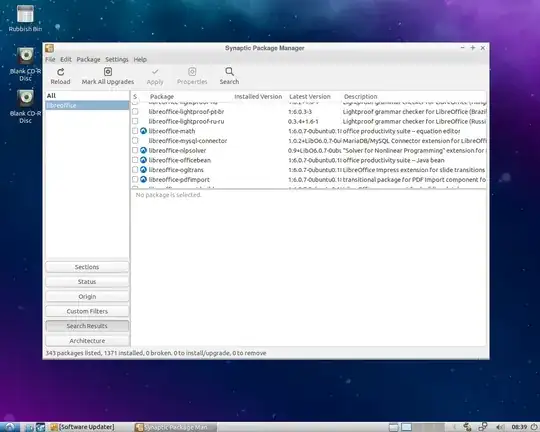The width and height of the screenshot is (540, 432).
Task: Open the Settings menu
Action: [117, 60]
